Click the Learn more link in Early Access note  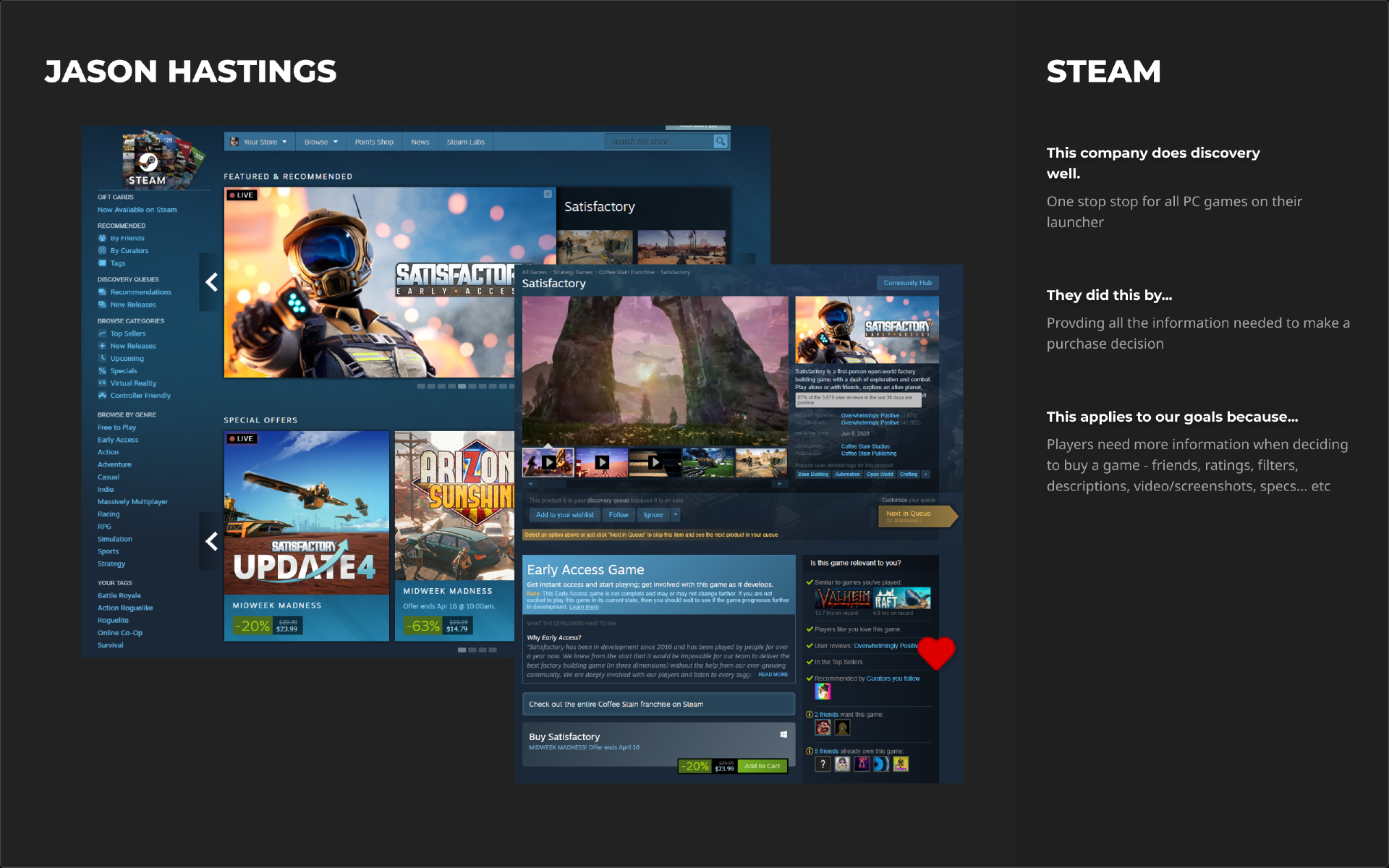[x=584, y=607]
